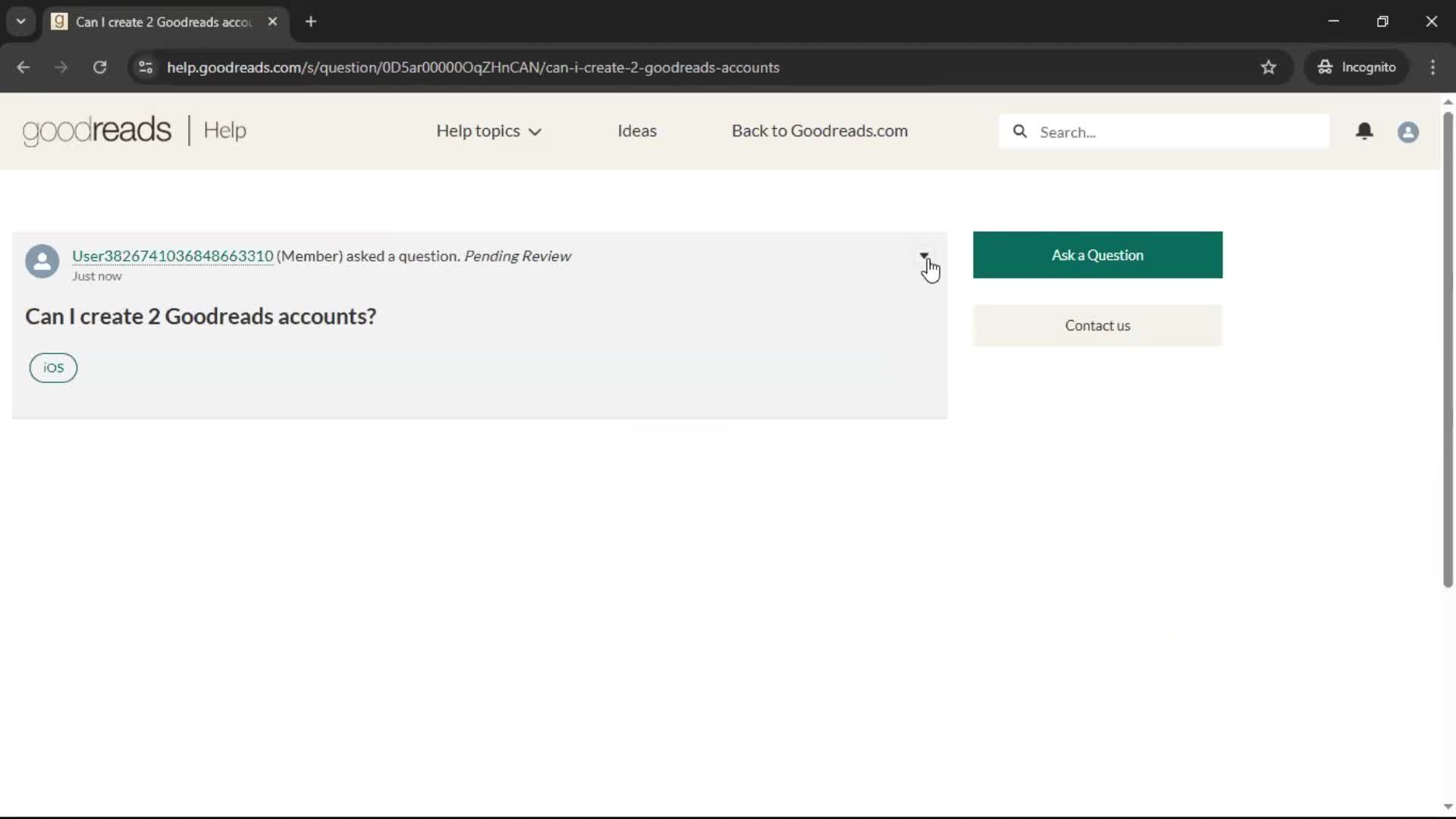Screen dimensions: 1456x819
Task: Click the page vertical scrollbar thumb
Action: click(1448, 349)
